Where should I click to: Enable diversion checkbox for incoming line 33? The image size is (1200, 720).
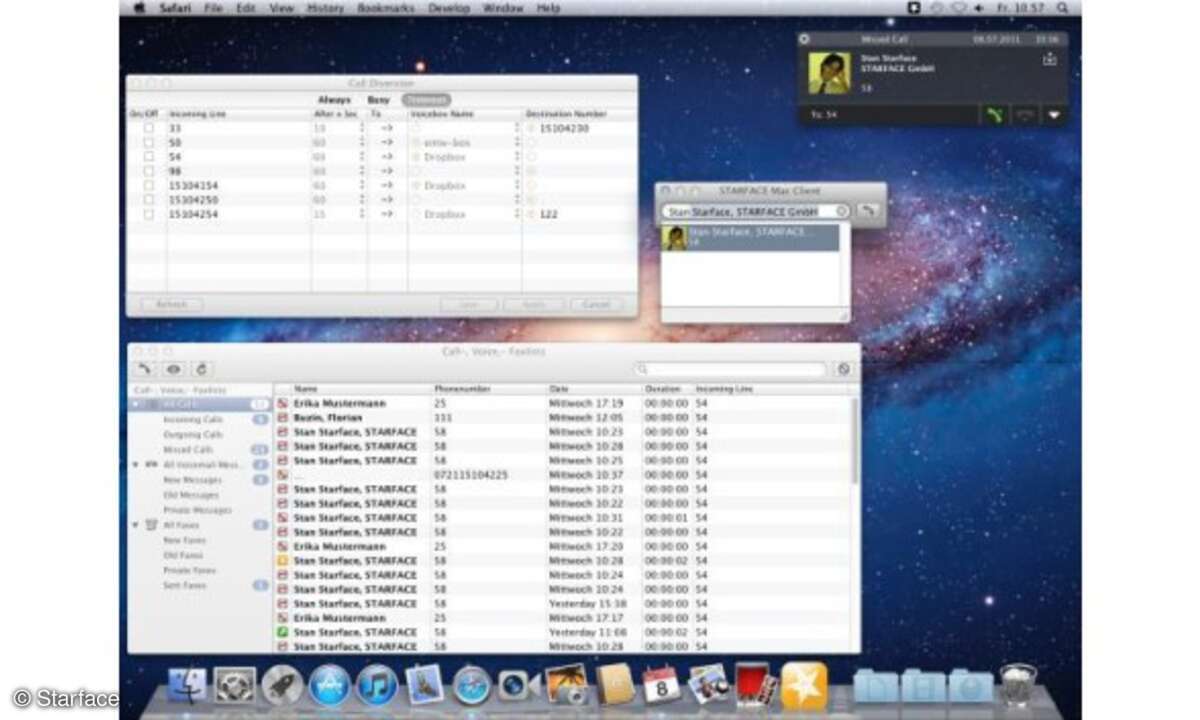click(149, 128)
